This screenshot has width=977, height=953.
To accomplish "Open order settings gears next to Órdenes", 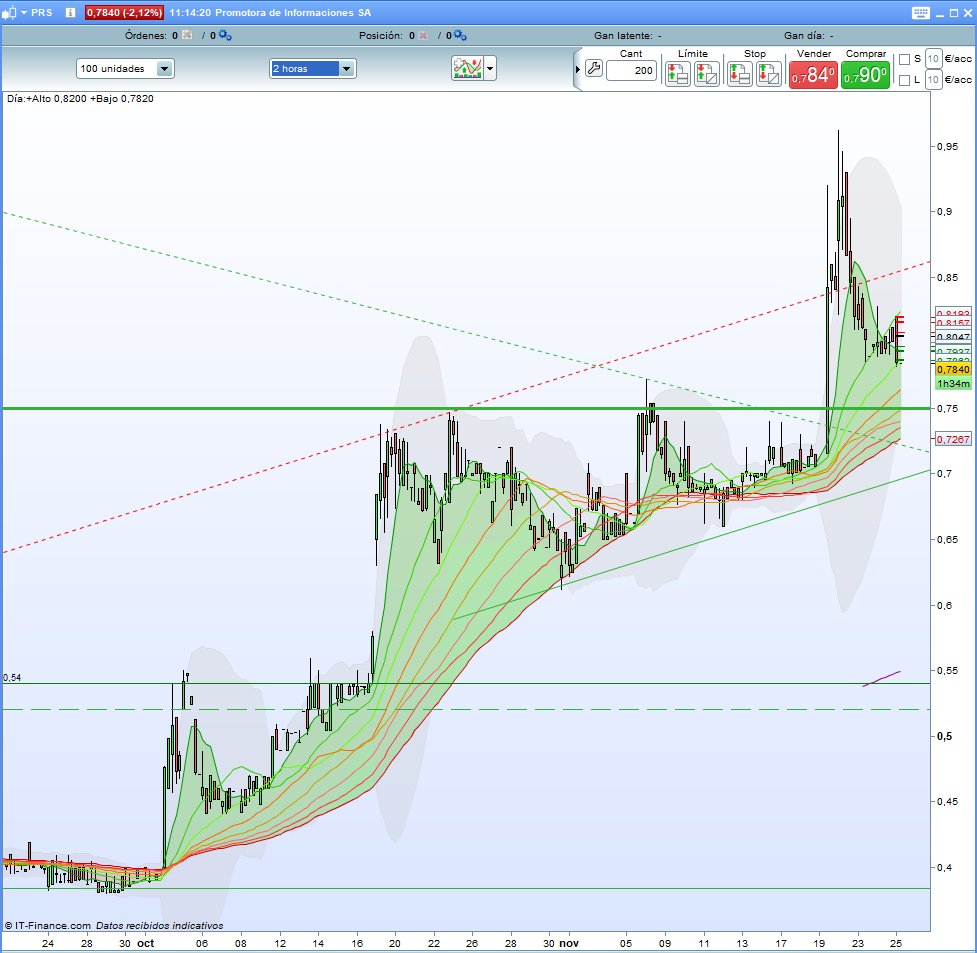I will pyautogui.click(x=225, y=36).
